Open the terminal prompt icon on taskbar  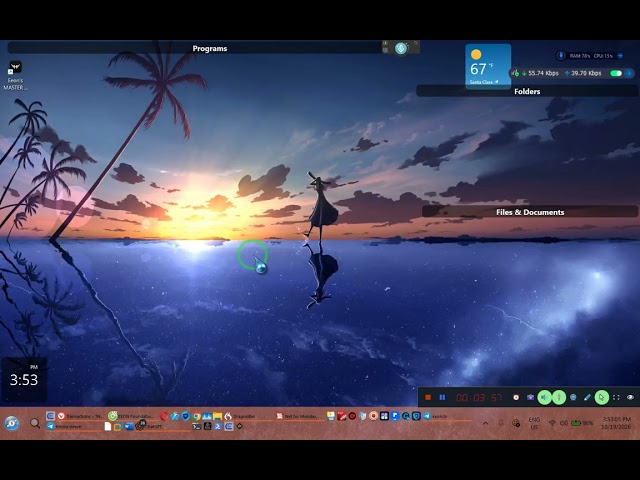196,427
